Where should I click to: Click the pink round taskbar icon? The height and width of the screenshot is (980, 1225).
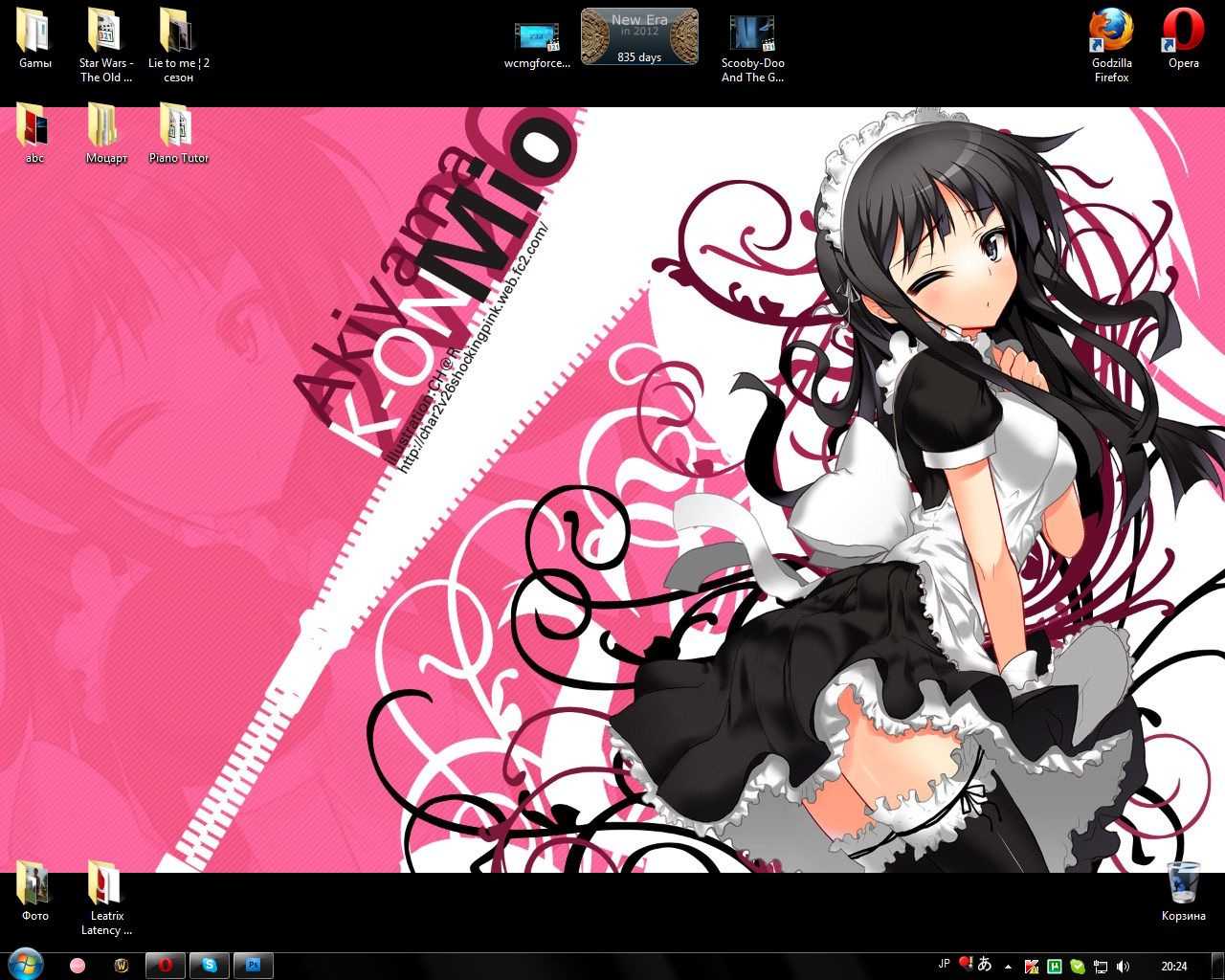point(78,966)
